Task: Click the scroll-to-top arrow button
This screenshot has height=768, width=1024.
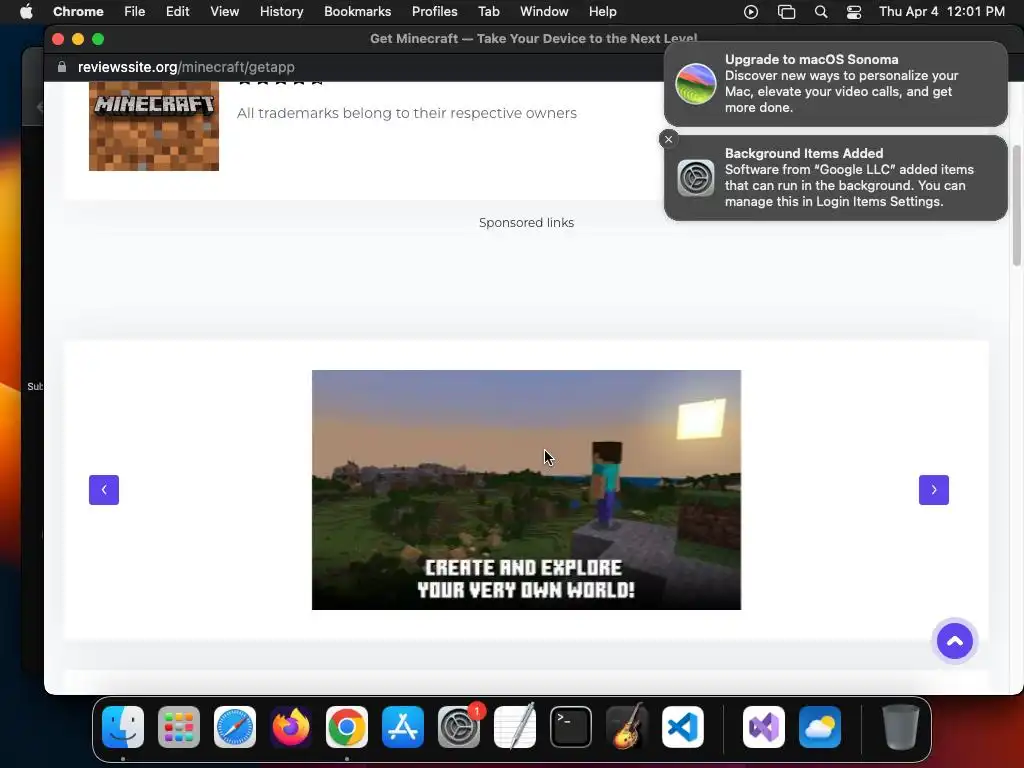Action: [955, 641]
